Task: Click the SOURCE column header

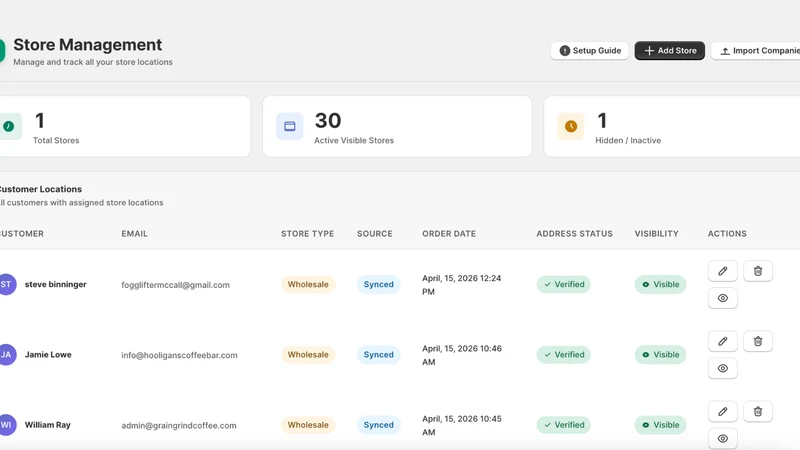Action: (x=374, y=234)
